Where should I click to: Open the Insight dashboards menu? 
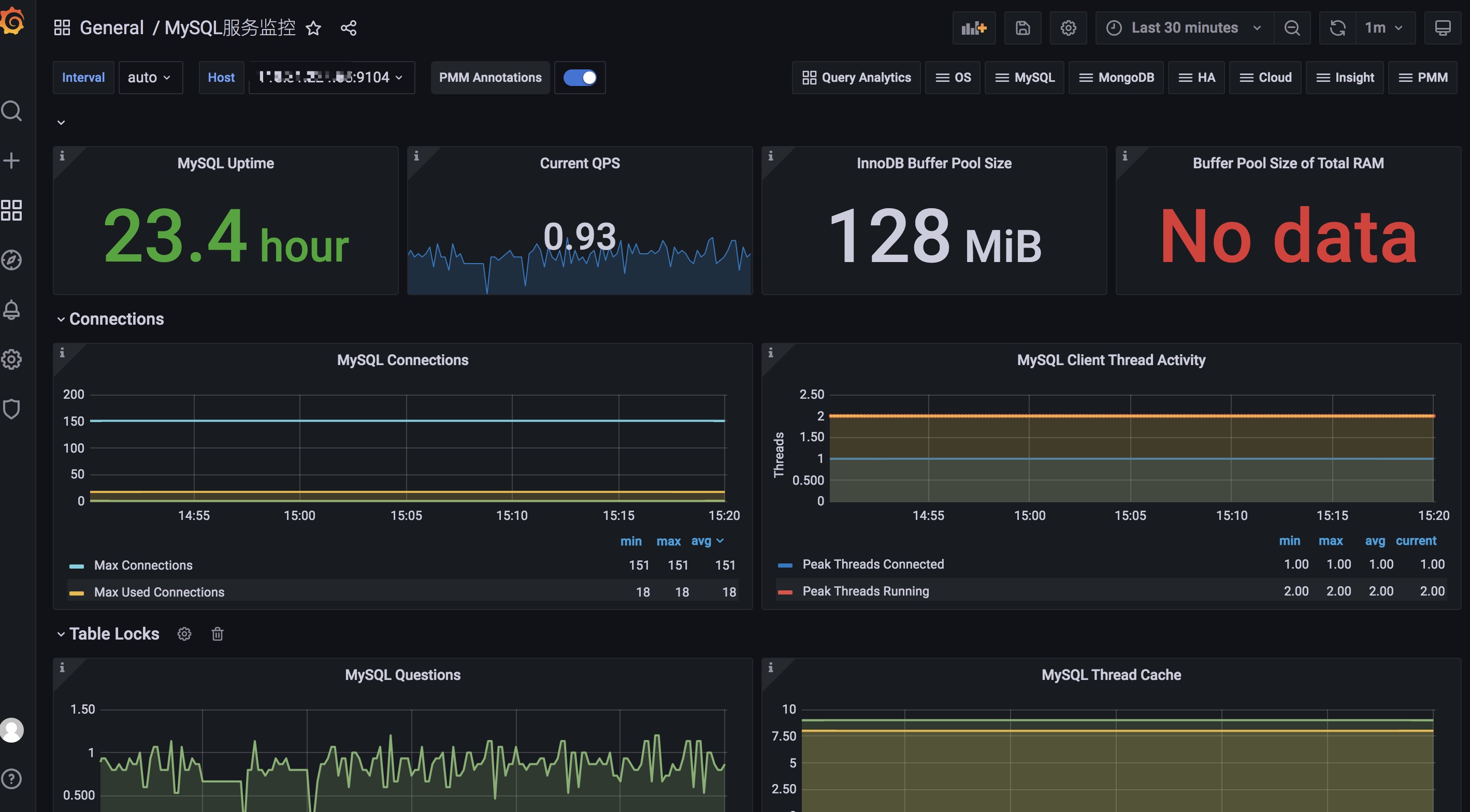point(1345,78)
